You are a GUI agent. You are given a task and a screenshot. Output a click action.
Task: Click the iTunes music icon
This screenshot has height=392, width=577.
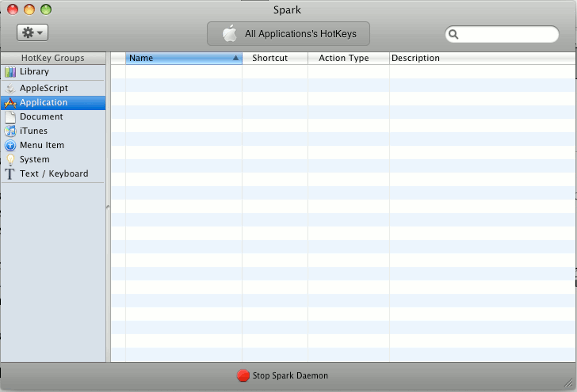coord(10,131)
